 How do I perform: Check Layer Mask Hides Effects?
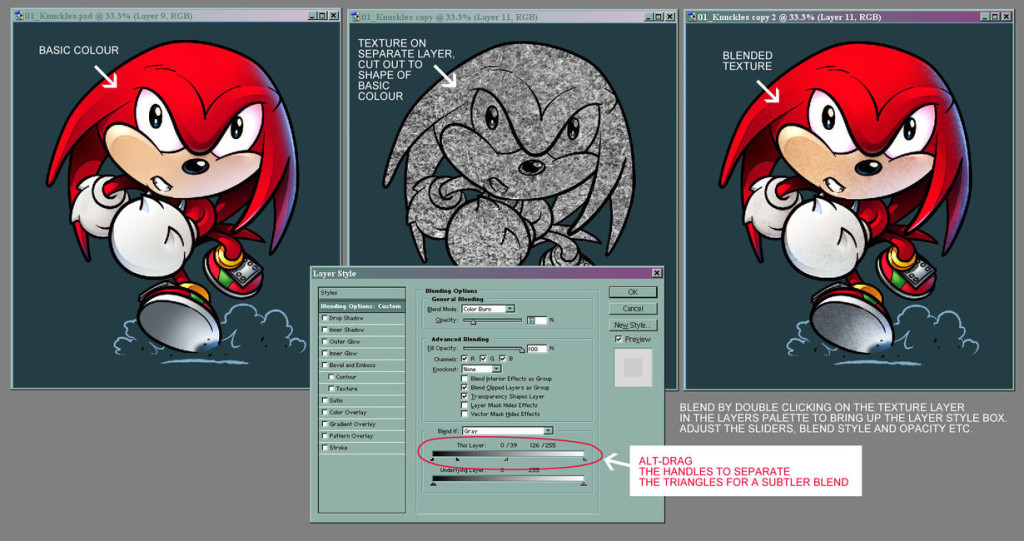464,405
